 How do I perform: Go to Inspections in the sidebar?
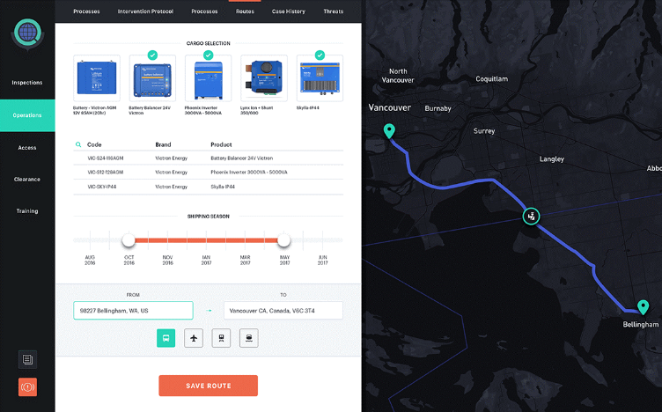click(27, 82)
